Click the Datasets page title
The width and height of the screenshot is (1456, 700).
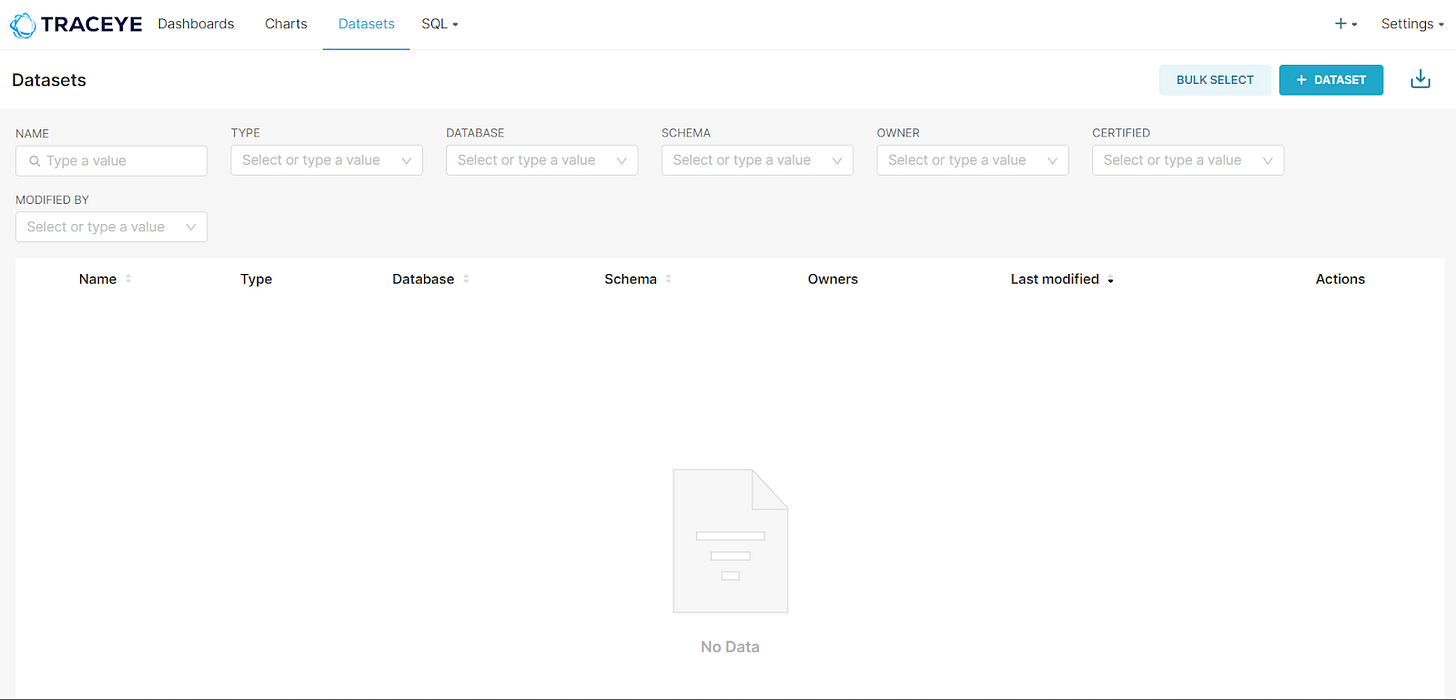coord(49,80)
